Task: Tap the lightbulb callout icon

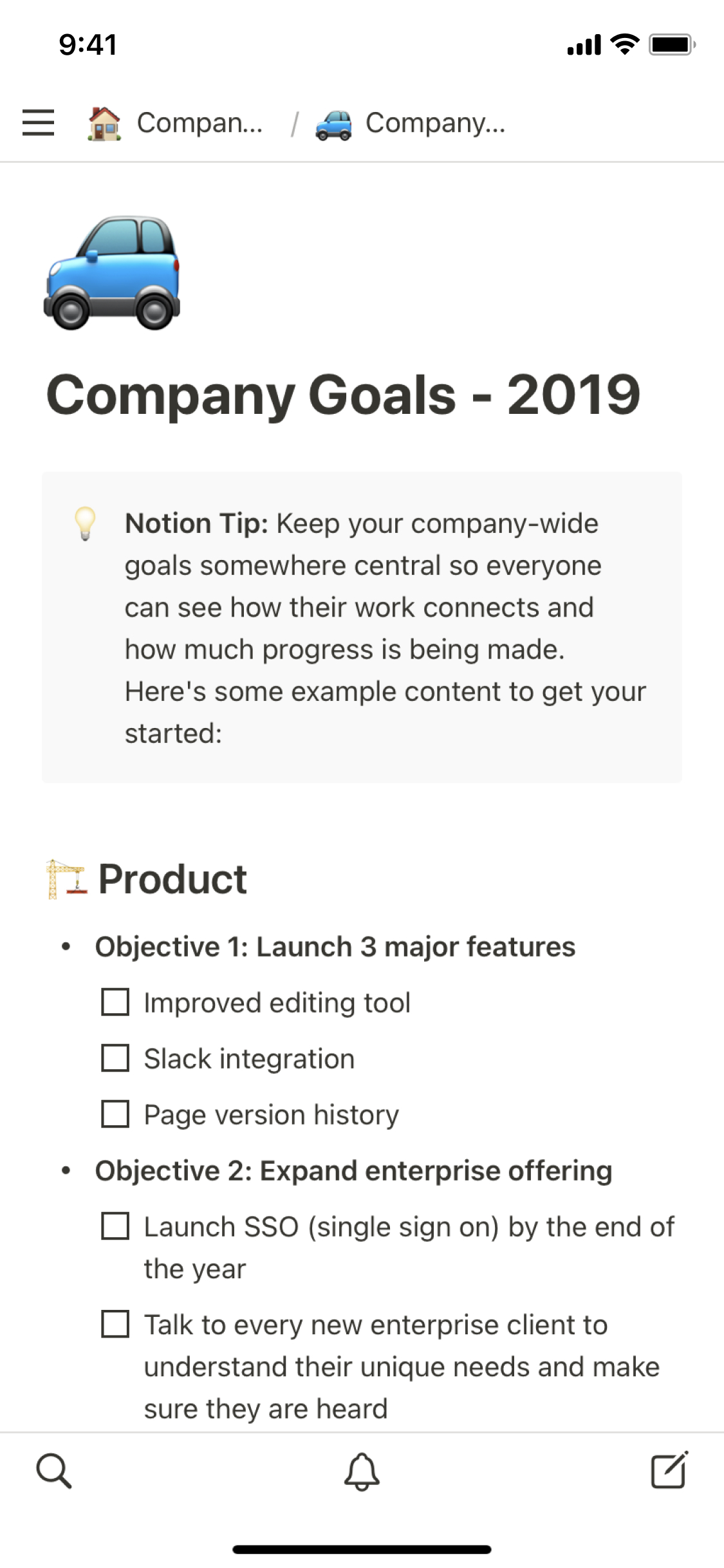Action: 85,523
